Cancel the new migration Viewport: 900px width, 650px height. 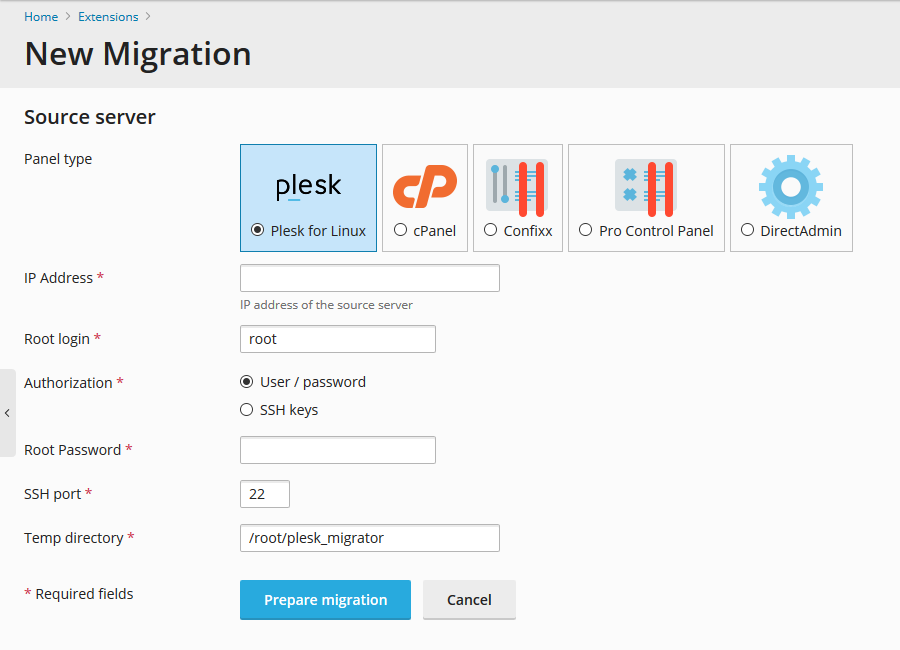469,600
